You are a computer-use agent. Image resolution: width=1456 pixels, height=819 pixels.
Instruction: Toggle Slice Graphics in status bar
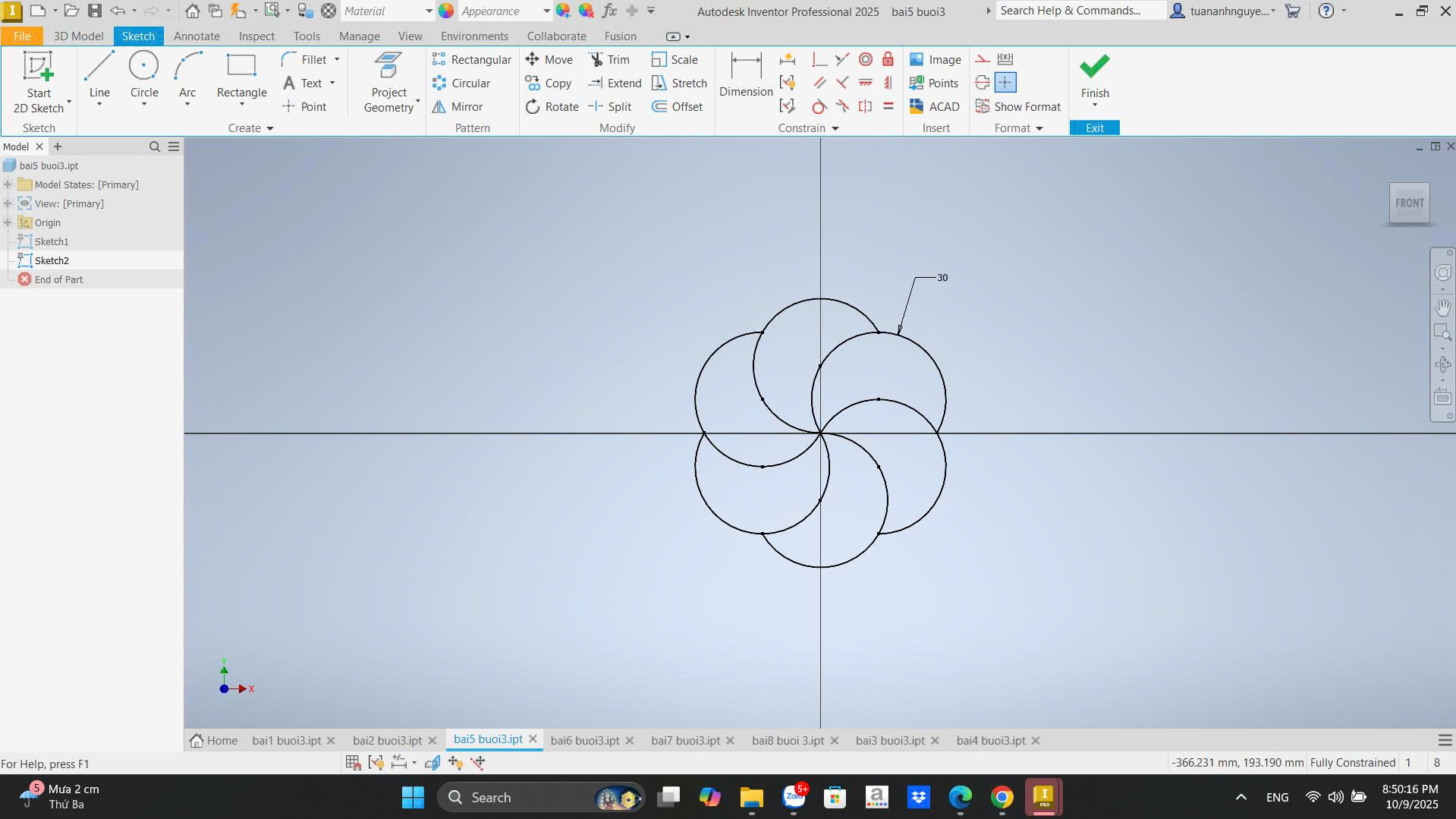[x=432, y=763]
